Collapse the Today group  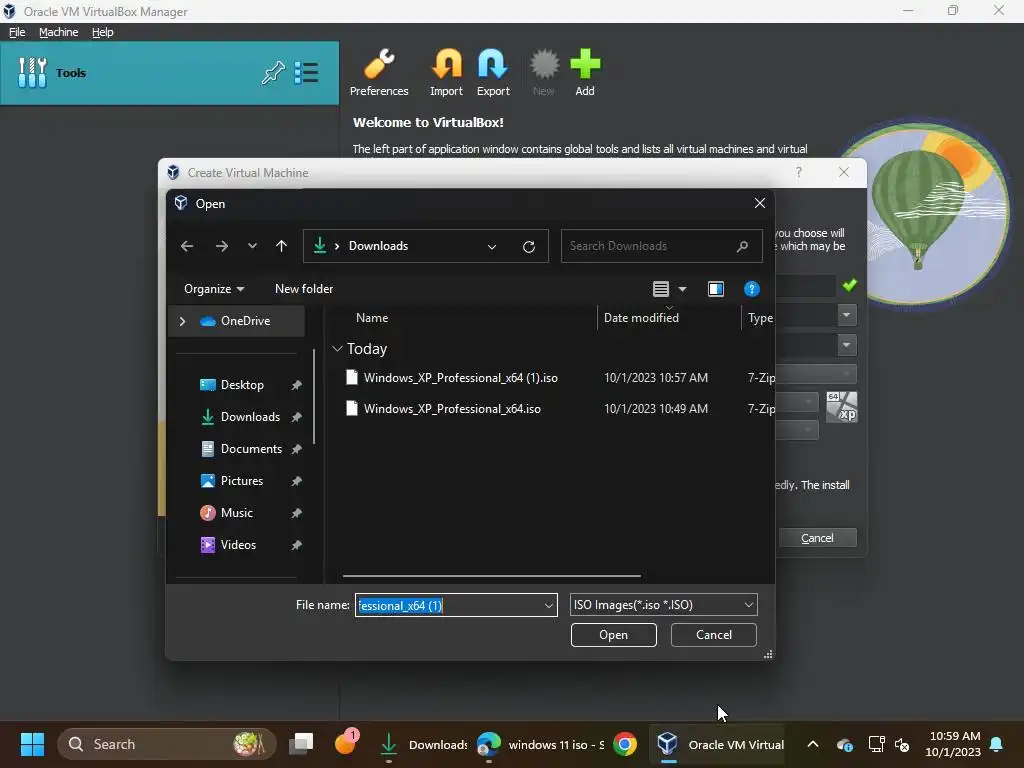pos(337,349)
